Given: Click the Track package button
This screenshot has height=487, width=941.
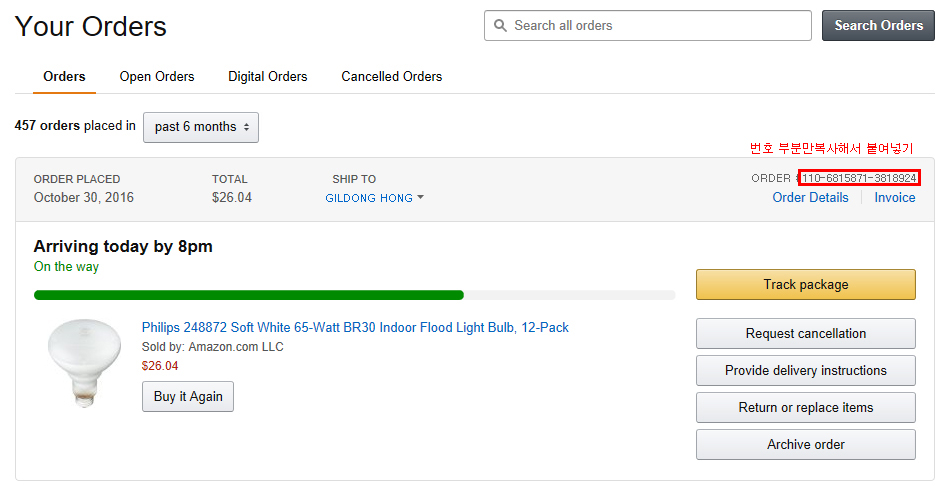Looking at the screenshot, I should 805,284.
